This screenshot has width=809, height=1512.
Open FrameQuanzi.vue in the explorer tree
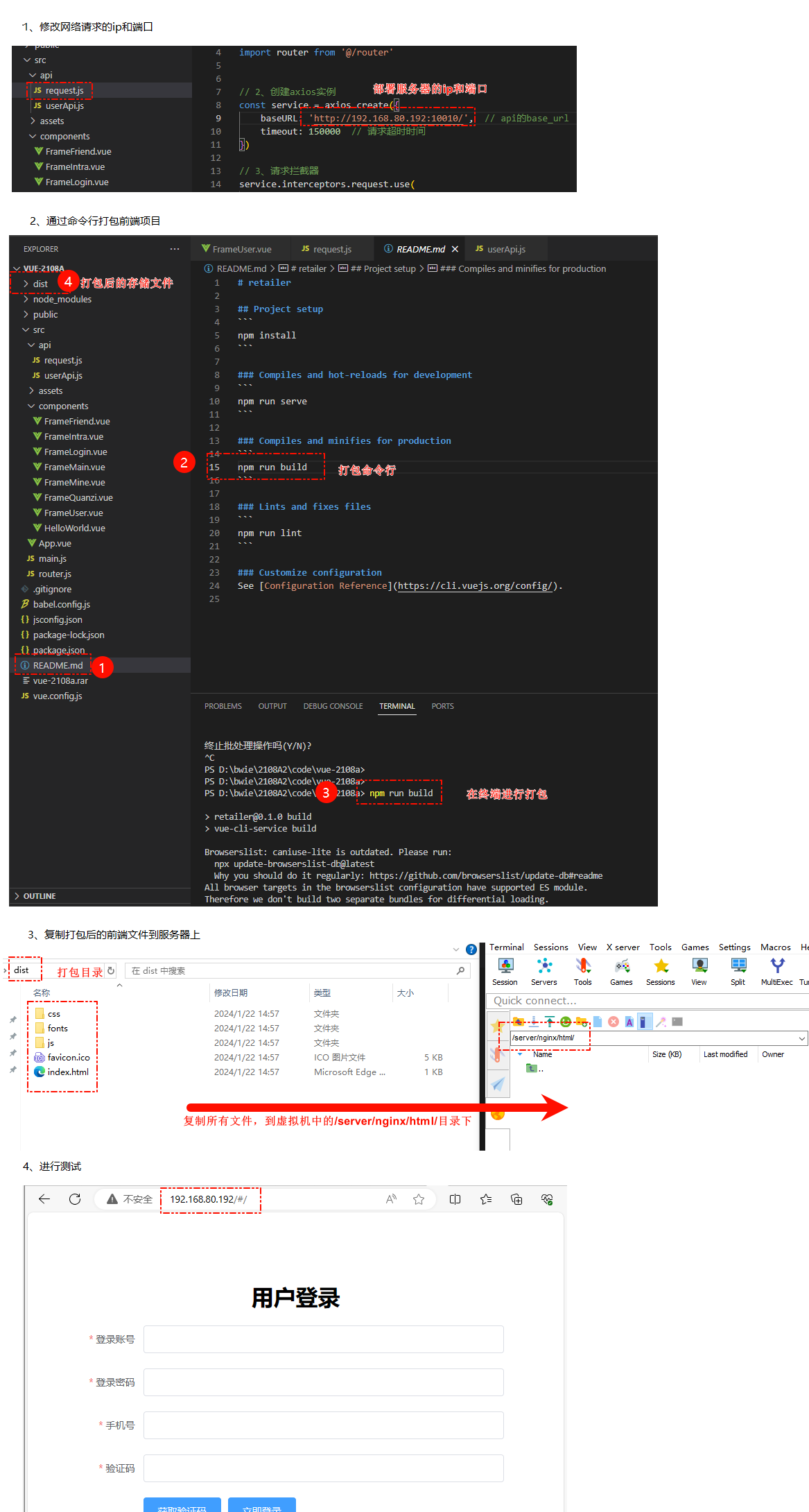(78, 497)
